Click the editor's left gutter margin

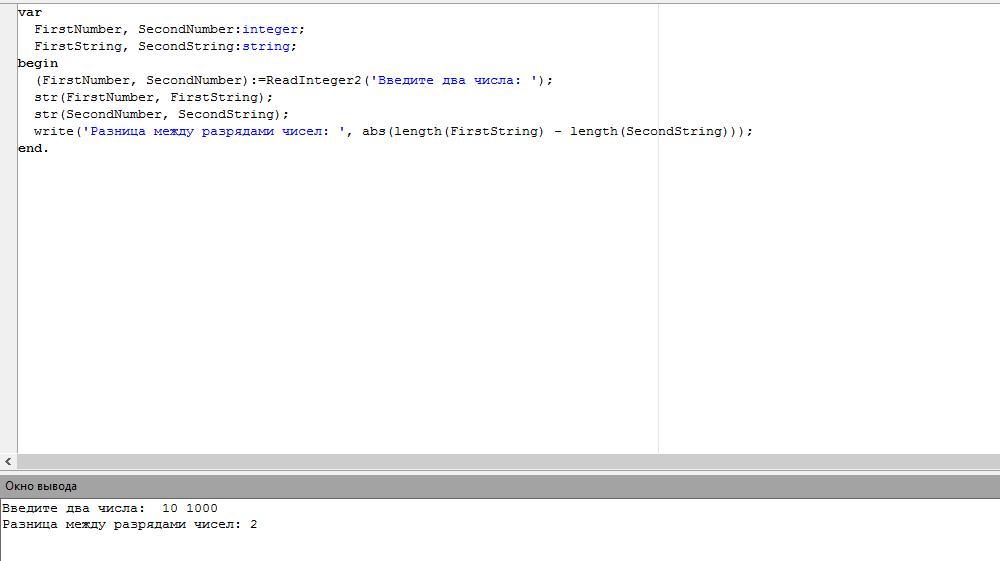(x=8, y=228)
